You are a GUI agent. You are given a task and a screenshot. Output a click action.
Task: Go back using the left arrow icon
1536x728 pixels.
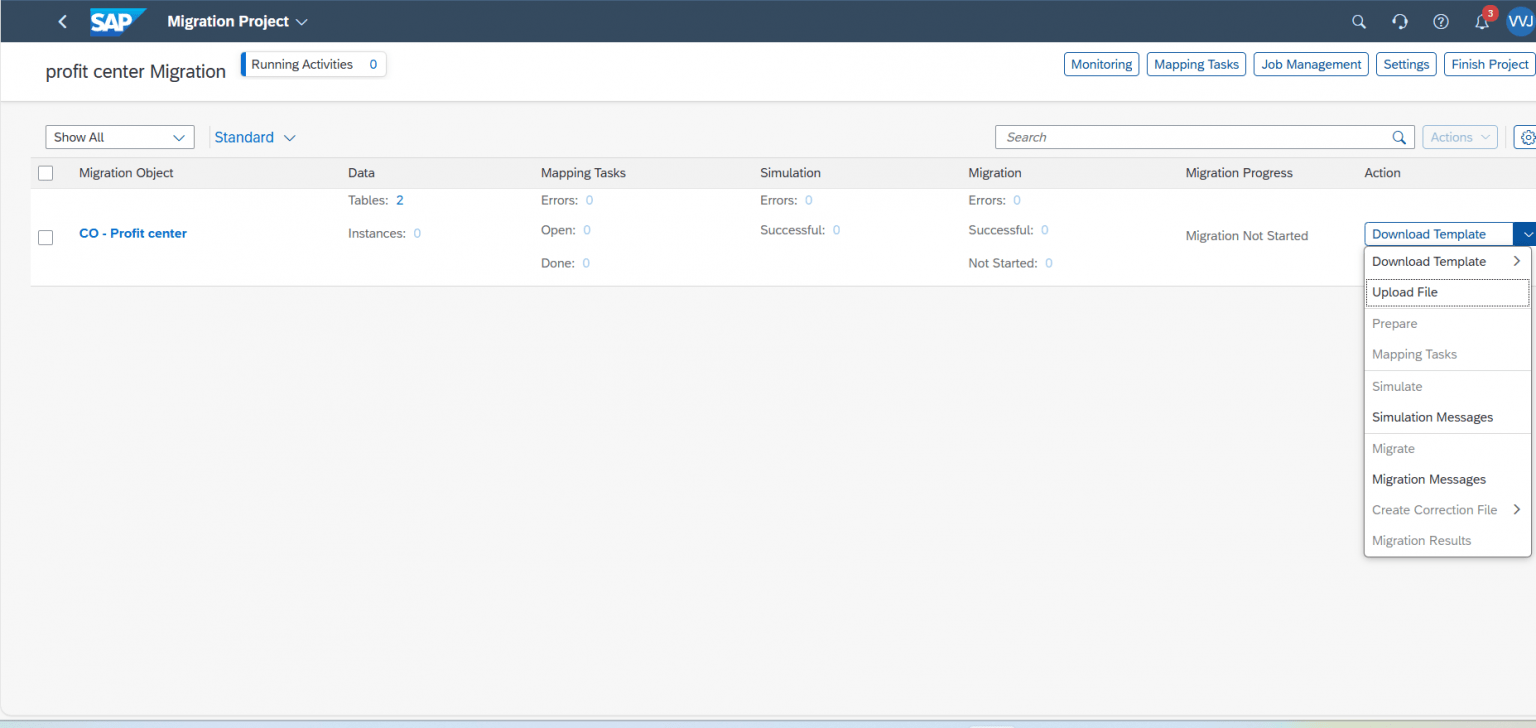click(x=62, y=21)
